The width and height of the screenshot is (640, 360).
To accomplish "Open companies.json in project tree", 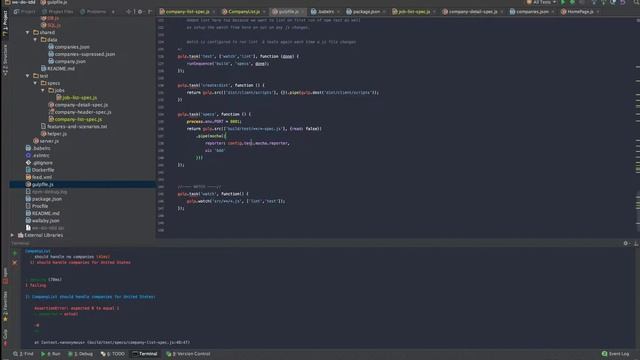I will (x=69, y=47).
